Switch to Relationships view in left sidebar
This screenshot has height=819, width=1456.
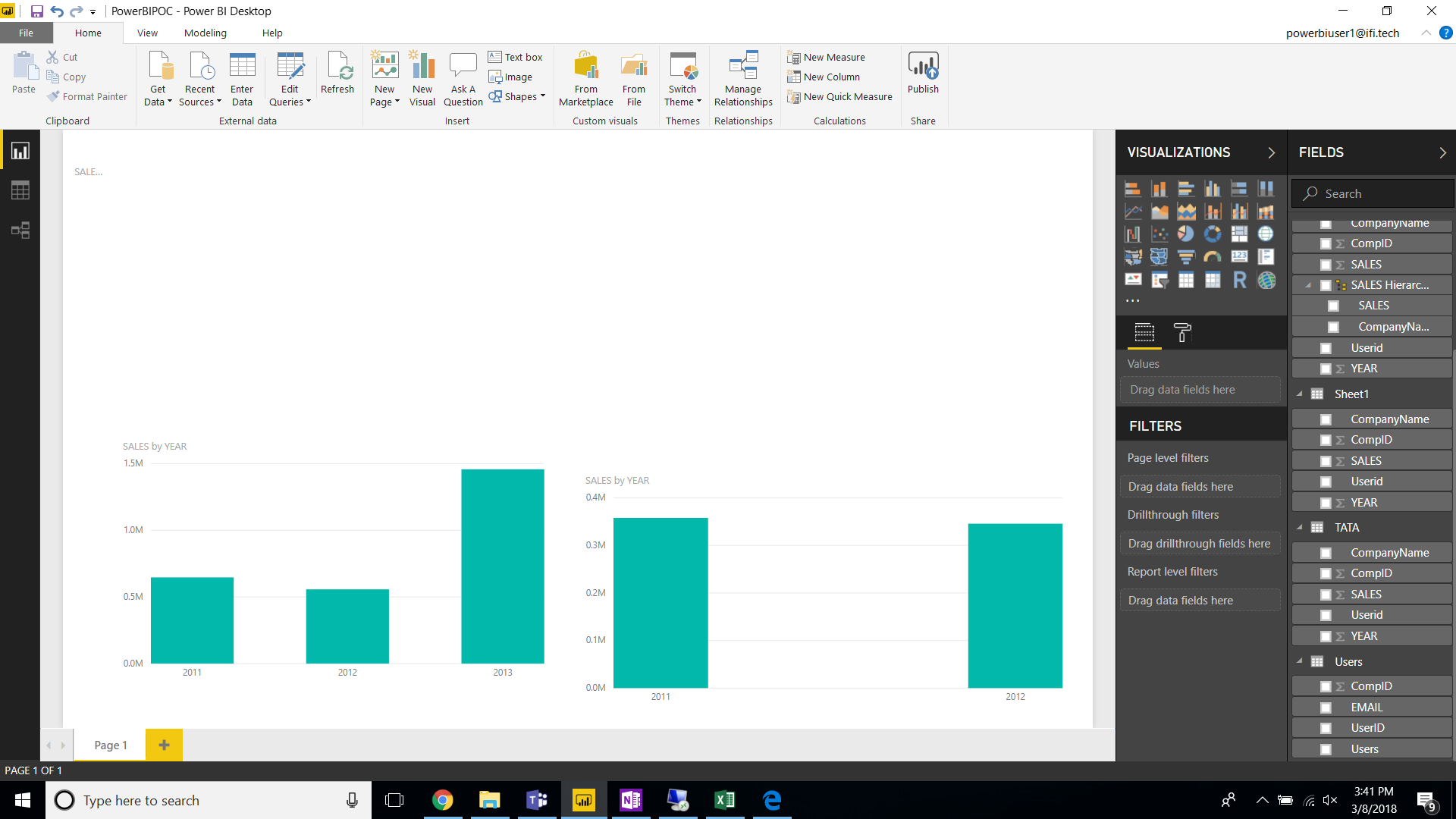pyautogui.click(x=20, y=230)
